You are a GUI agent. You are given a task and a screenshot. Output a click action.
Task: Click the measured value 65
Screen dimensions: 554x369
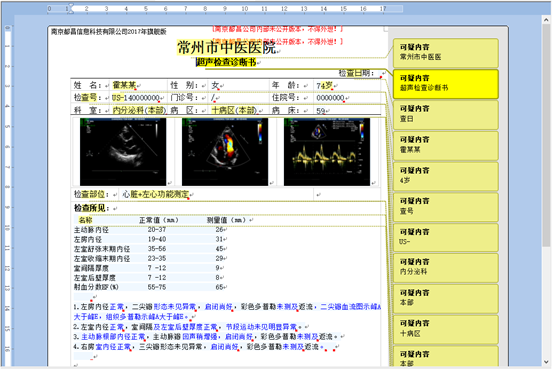point(219,287)
